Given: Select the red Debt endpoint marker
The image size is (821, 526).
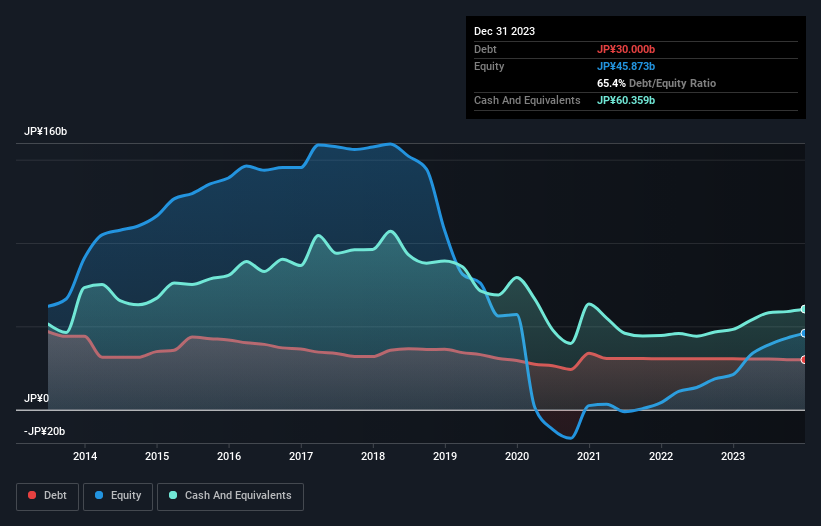Looking at the screenshot, I should click(x=803, y=359).
